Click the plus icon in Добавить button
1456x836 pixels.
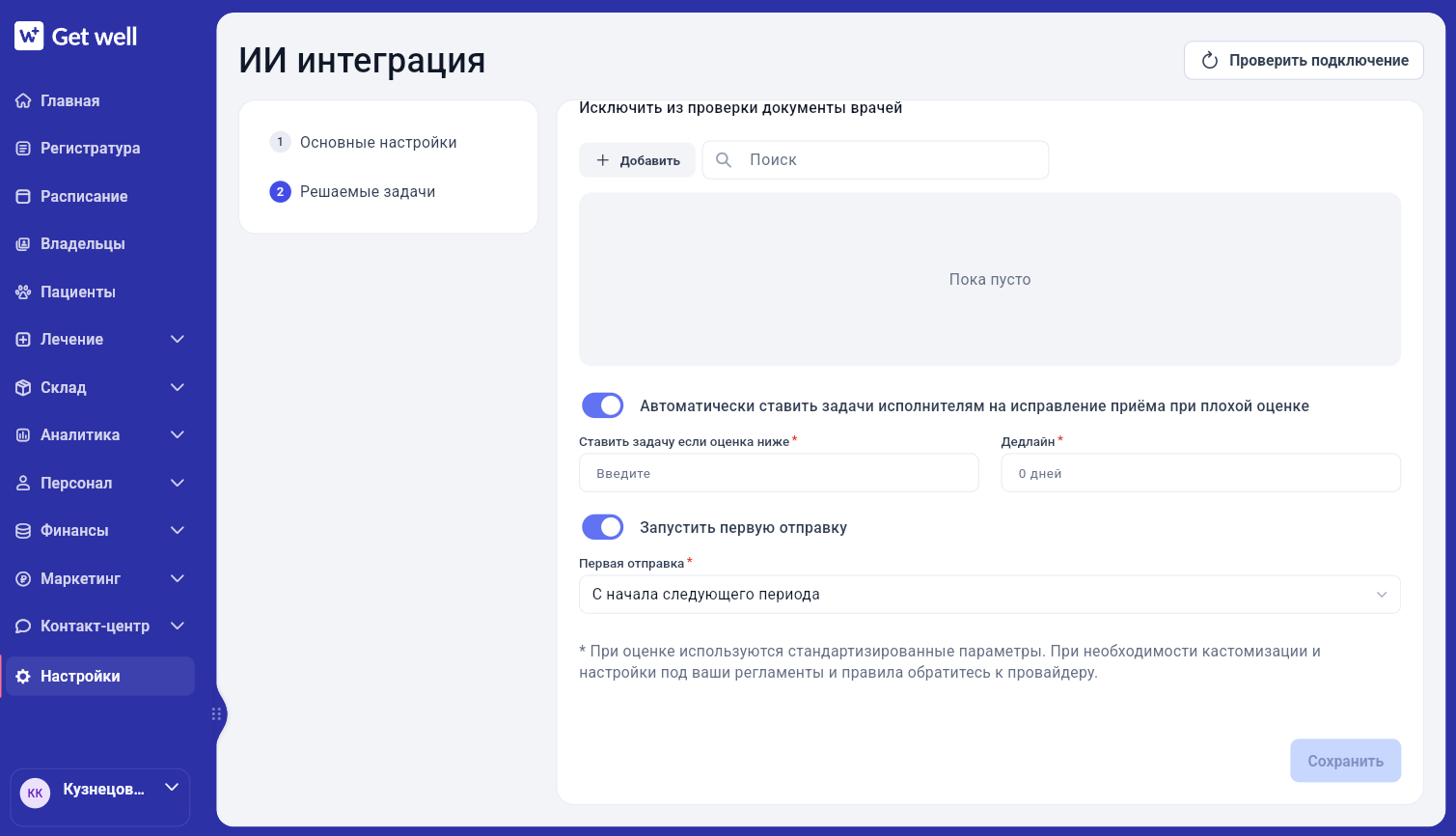[x=602, y=160]
